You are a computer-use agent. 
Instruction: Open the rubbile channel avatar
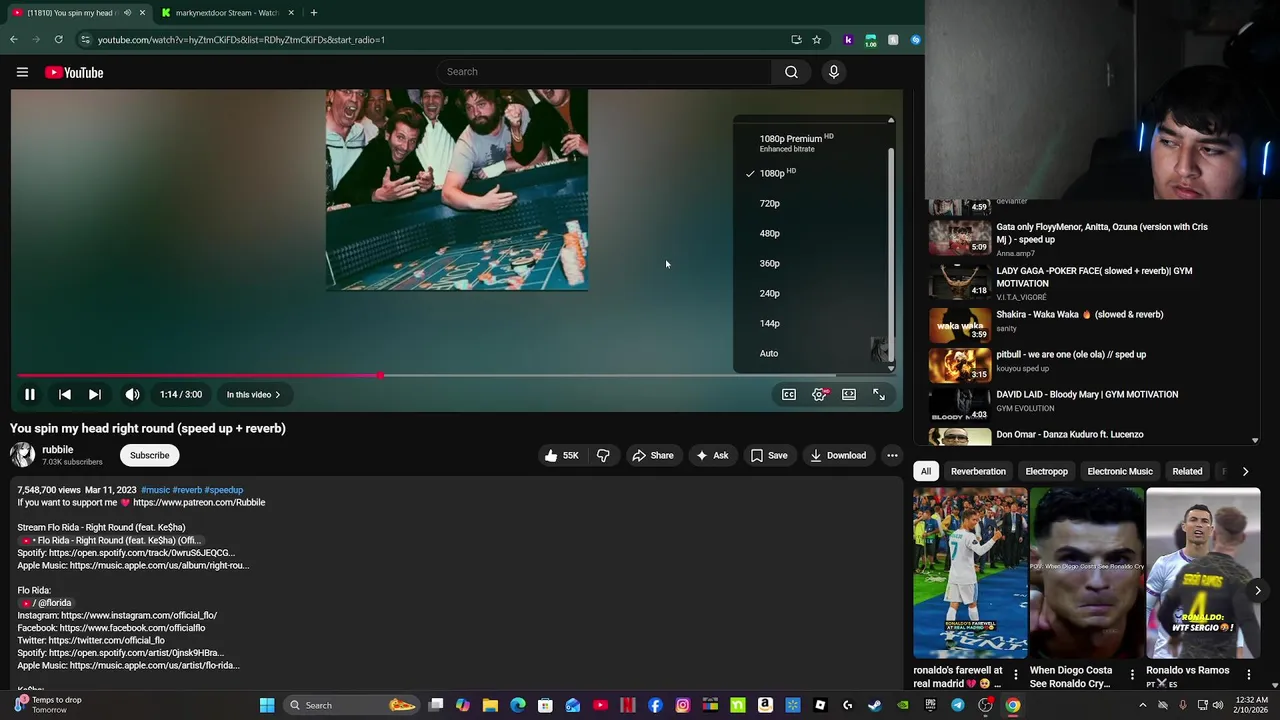coord(22,455)
